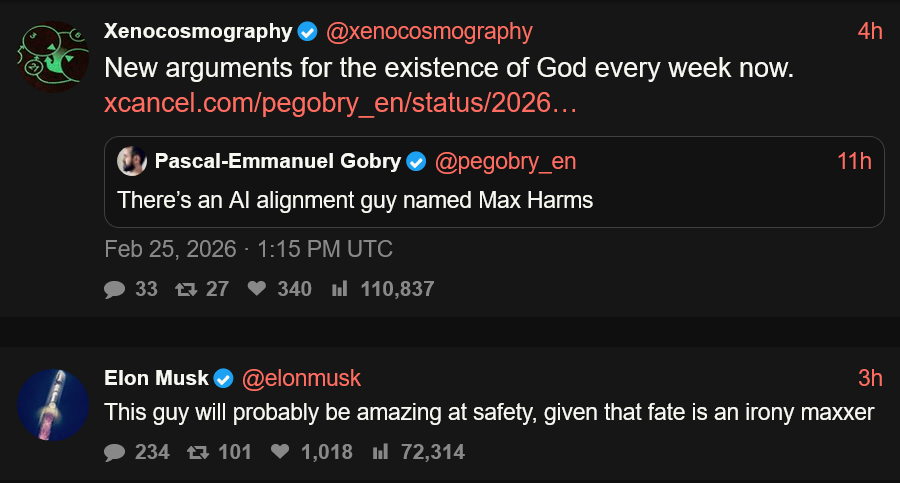Screen dimensions: 900x483
Task: Click the 3h timestamp on Elon Musk's reply
Action: pyautogui.click(x=870, y=378)
